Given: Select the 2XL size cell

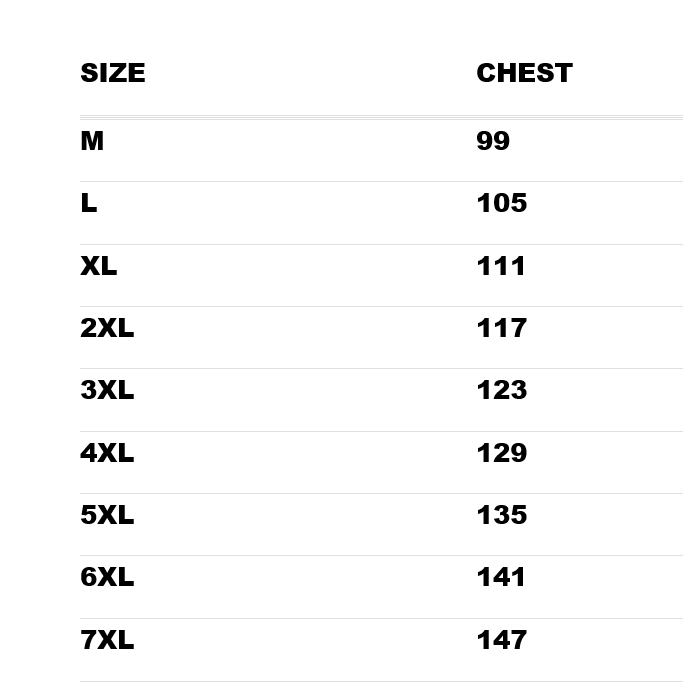Looking at the screenshot, I should click(107, 328).
